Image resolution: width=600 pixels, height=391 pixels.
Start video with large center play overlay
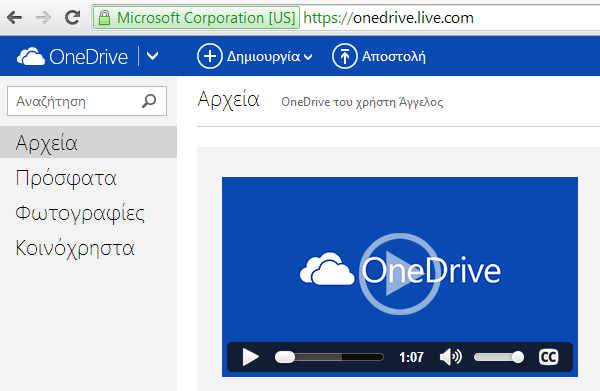(x=399, y=274)
